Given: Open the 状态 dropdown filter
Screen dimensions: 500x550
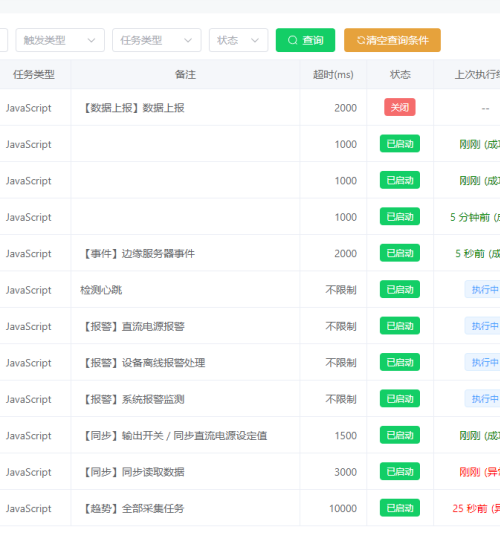Looking at the screenshot, I should (x=239, y=40).
